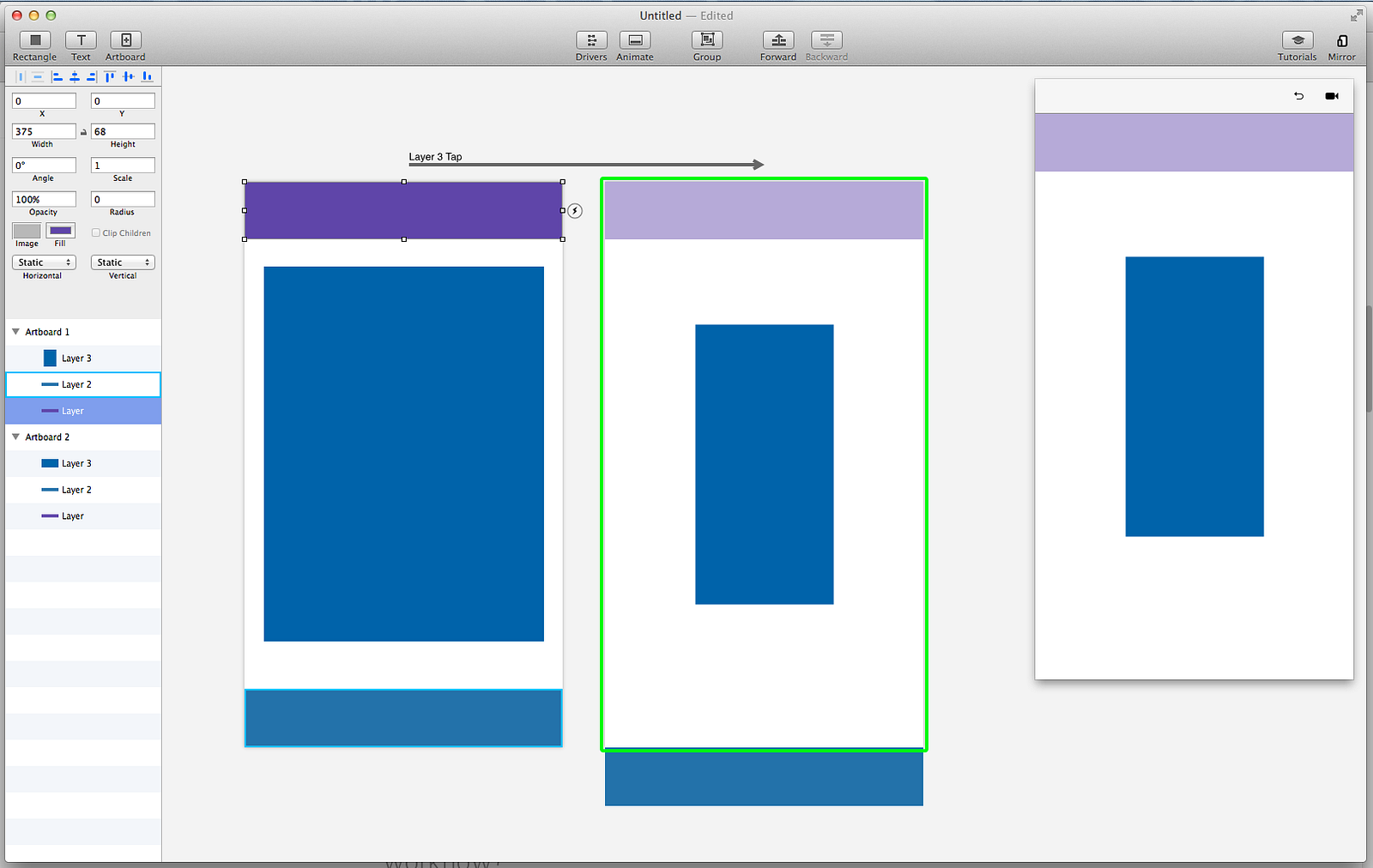The image size is (1373, 868).
Task: Rewind the prototype preview
Action: click(x=1299, y=96)
